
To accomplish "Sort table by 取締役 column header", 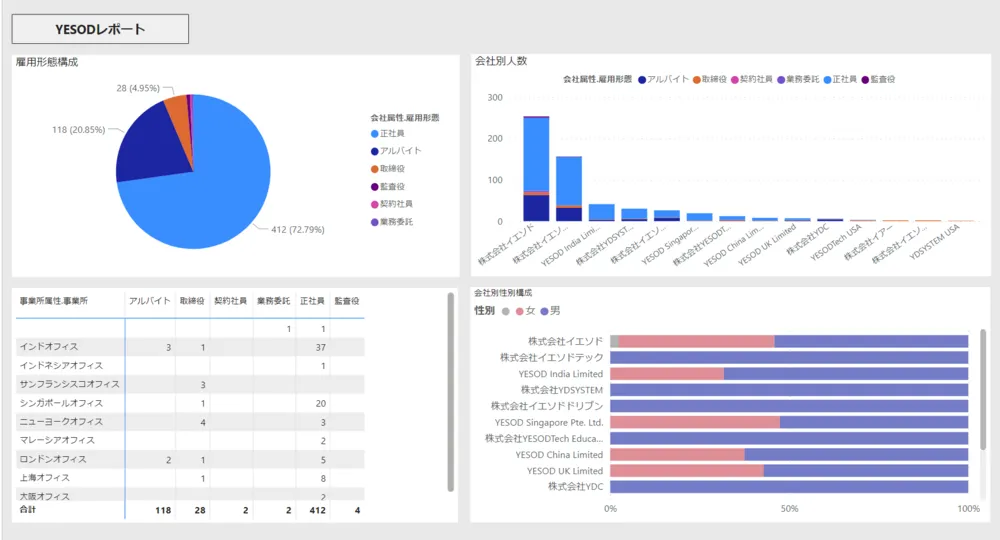I will [x=192, y=301].
